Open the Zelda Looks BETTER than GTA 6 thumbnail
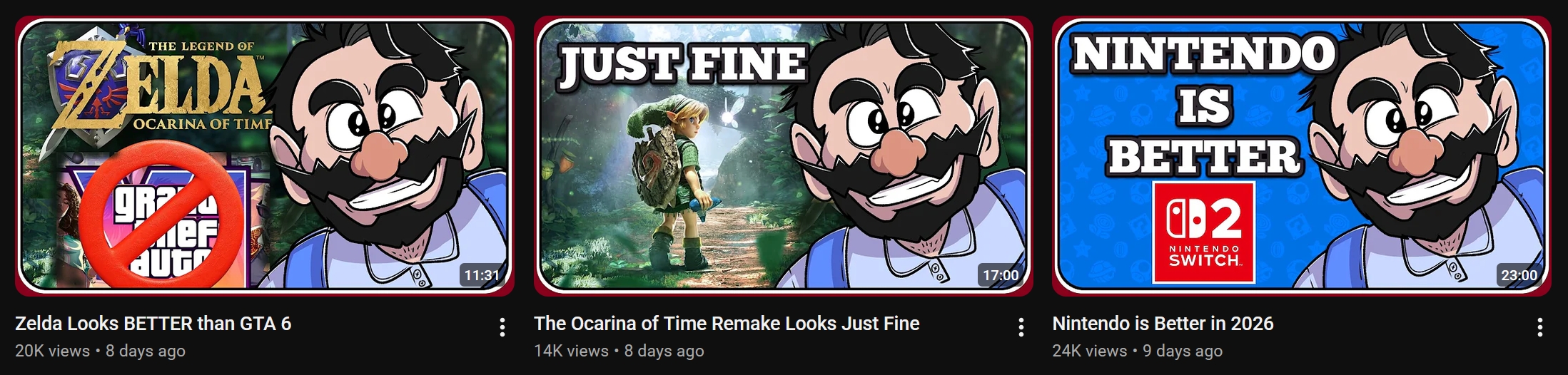The width and height of the screenshot is (1568, 375). (x=265, y=155)
